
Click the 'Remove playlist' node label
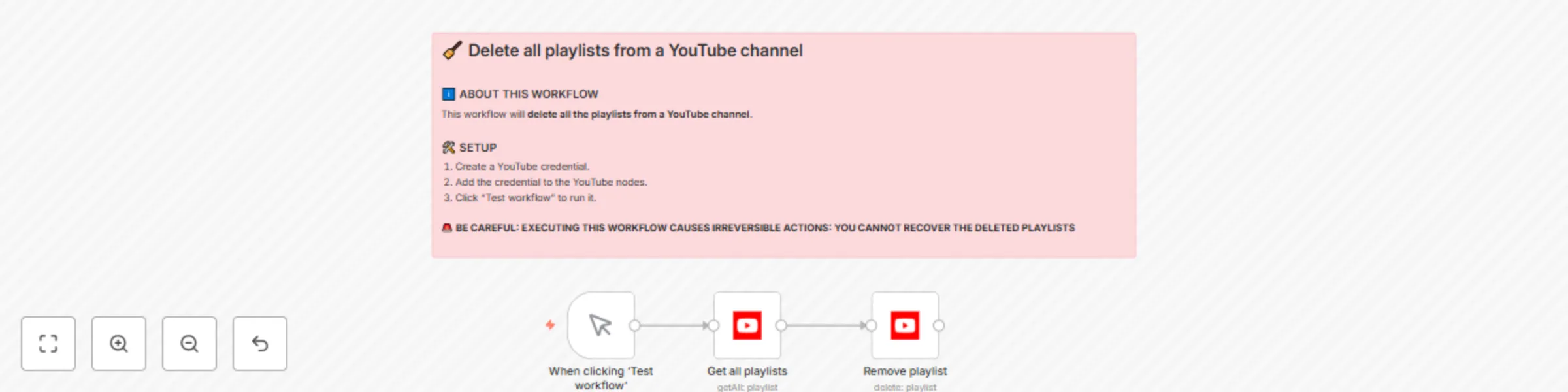point(905,371)
